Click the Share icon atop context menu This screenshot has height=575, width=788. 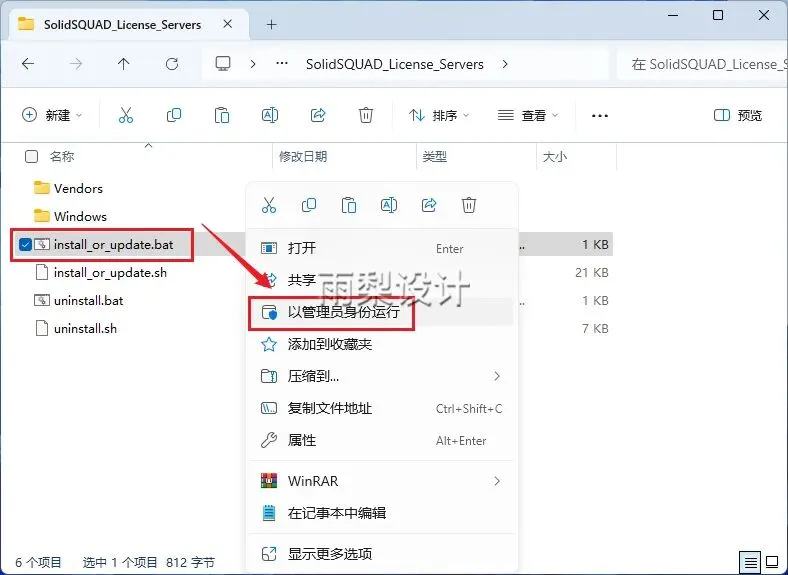pyautogui.click(x=429, y=205)
